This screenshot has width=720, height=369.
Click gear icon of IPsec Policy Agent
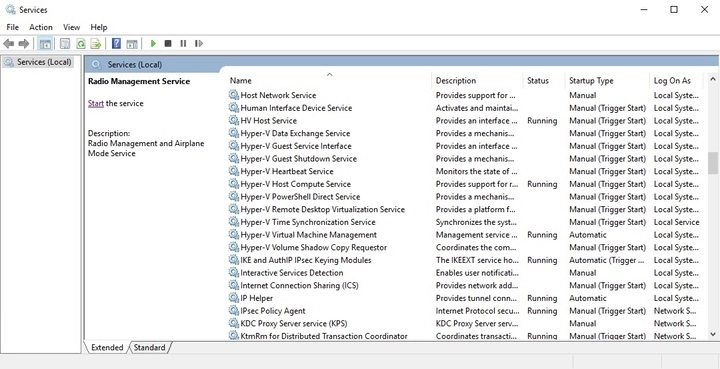coord(234,310)
